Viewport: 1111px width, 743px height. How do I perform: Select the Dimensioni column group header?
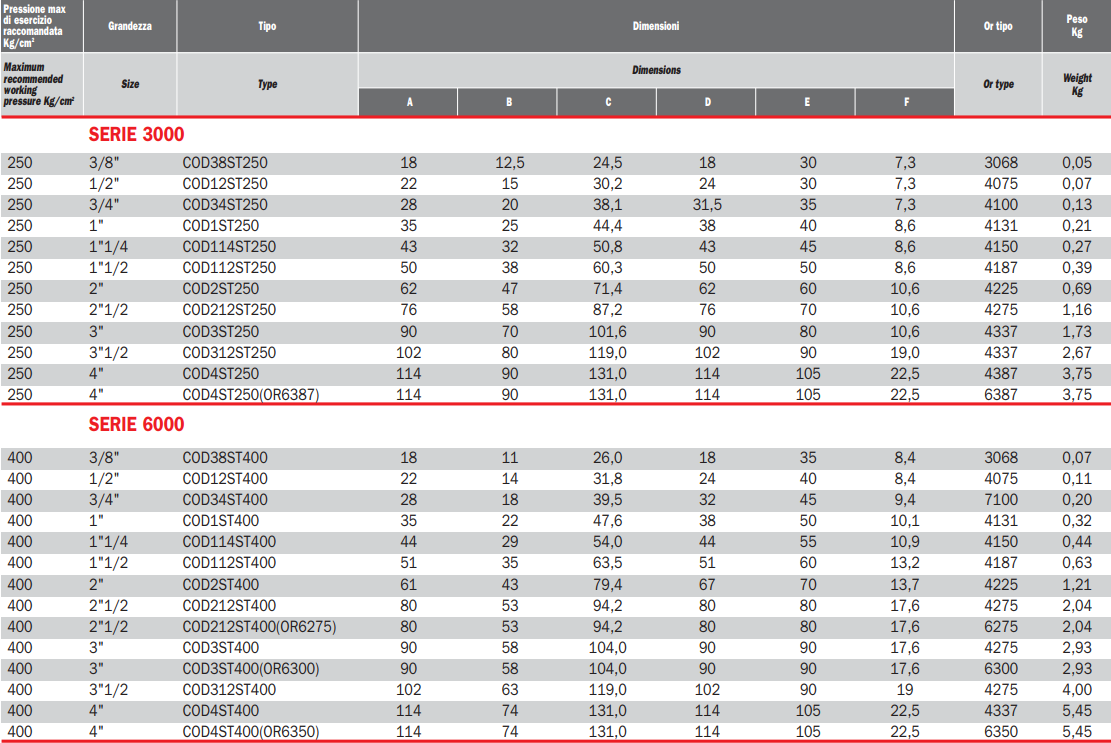point(656,26)
